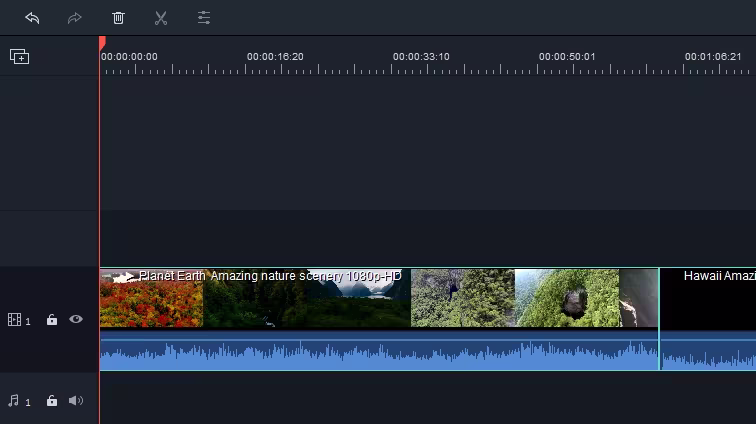The width and height of the screenshot is (756, 424).
Task: Click the audio waveform of the Planet Earth clip
Action: tap(379, 351)
